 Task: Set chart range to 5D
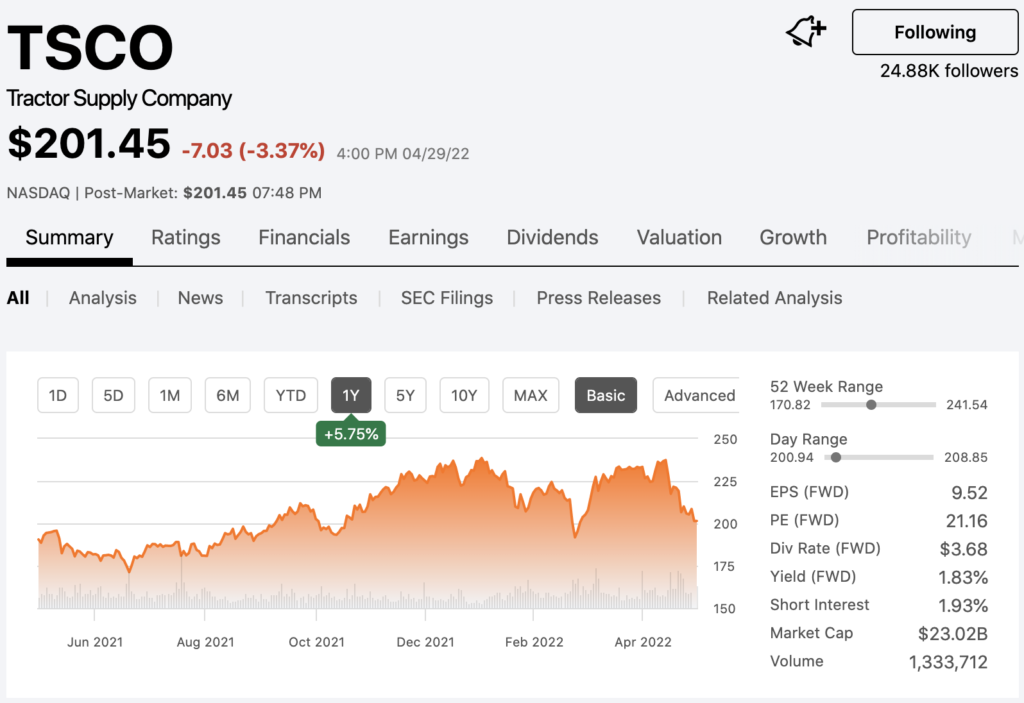114,395
